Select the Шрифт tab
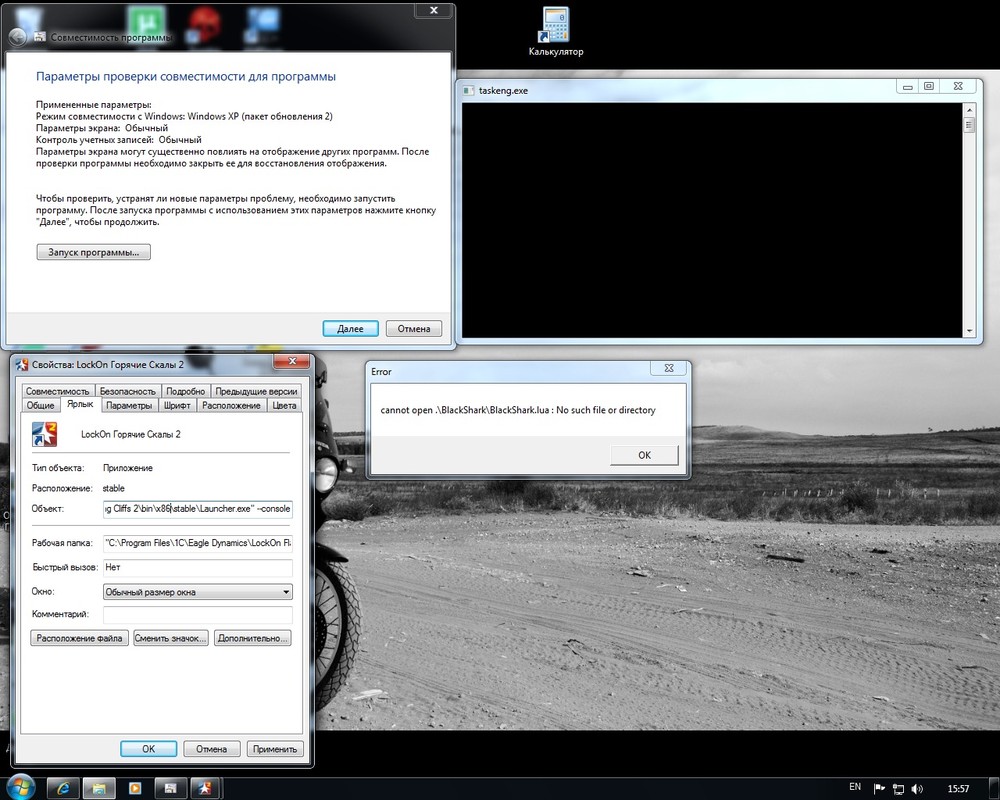The height and width of the screenshot is (800, 1000). point(177,405)
